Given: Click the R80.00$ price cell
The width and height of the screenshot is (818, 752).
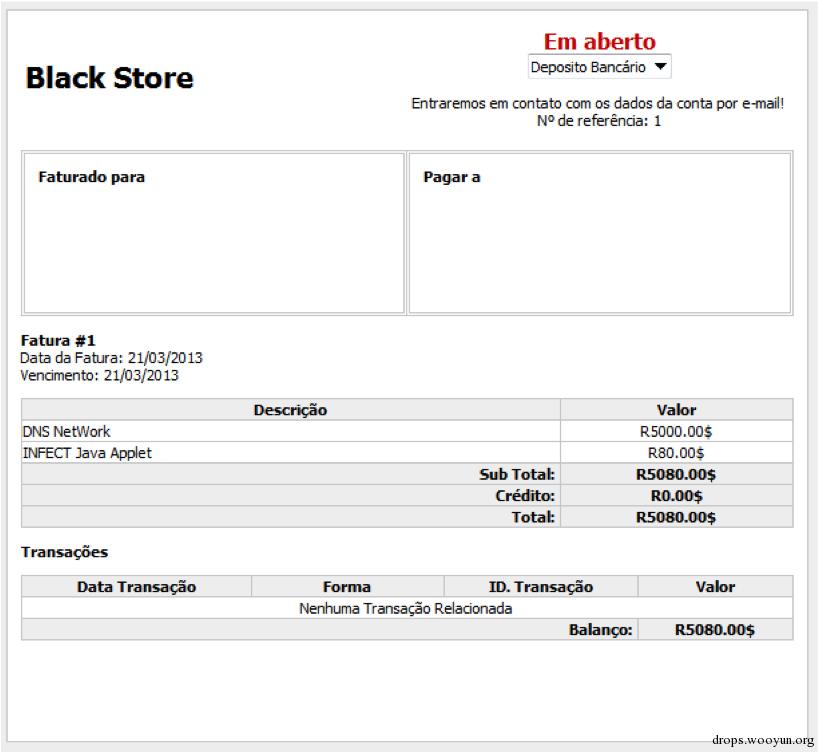Looking at the screenshot, I should 676,453.
